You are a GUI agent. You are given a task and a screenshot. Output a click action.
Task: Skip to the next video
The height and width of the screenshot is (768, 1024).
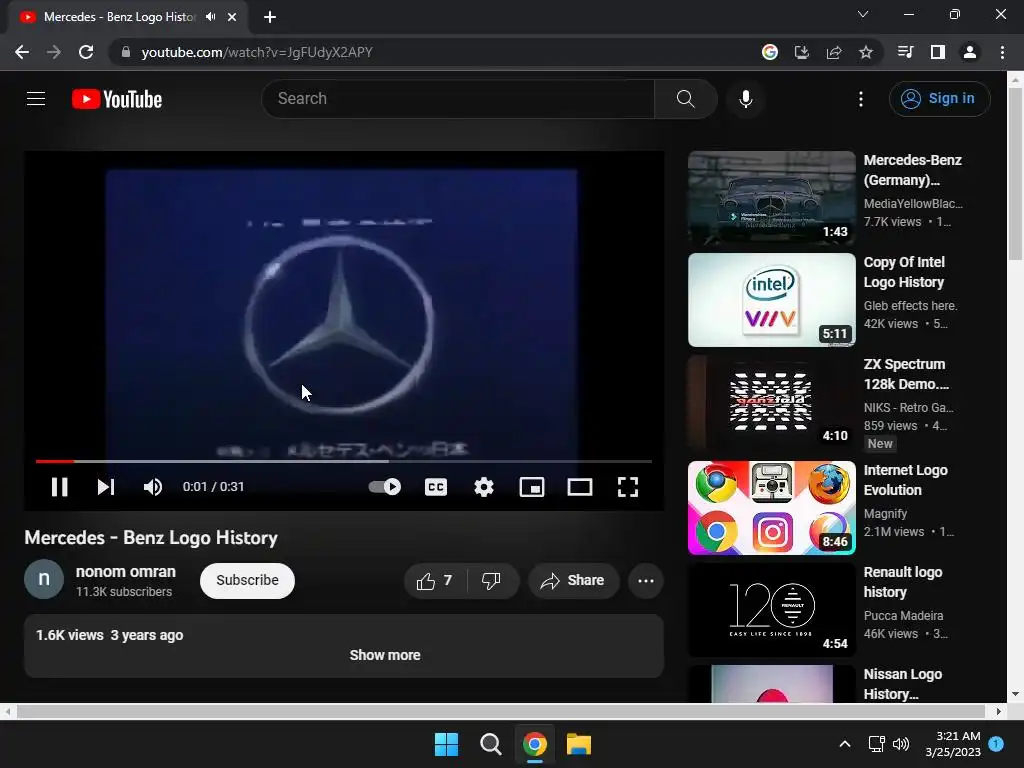[x=106, y=487]
